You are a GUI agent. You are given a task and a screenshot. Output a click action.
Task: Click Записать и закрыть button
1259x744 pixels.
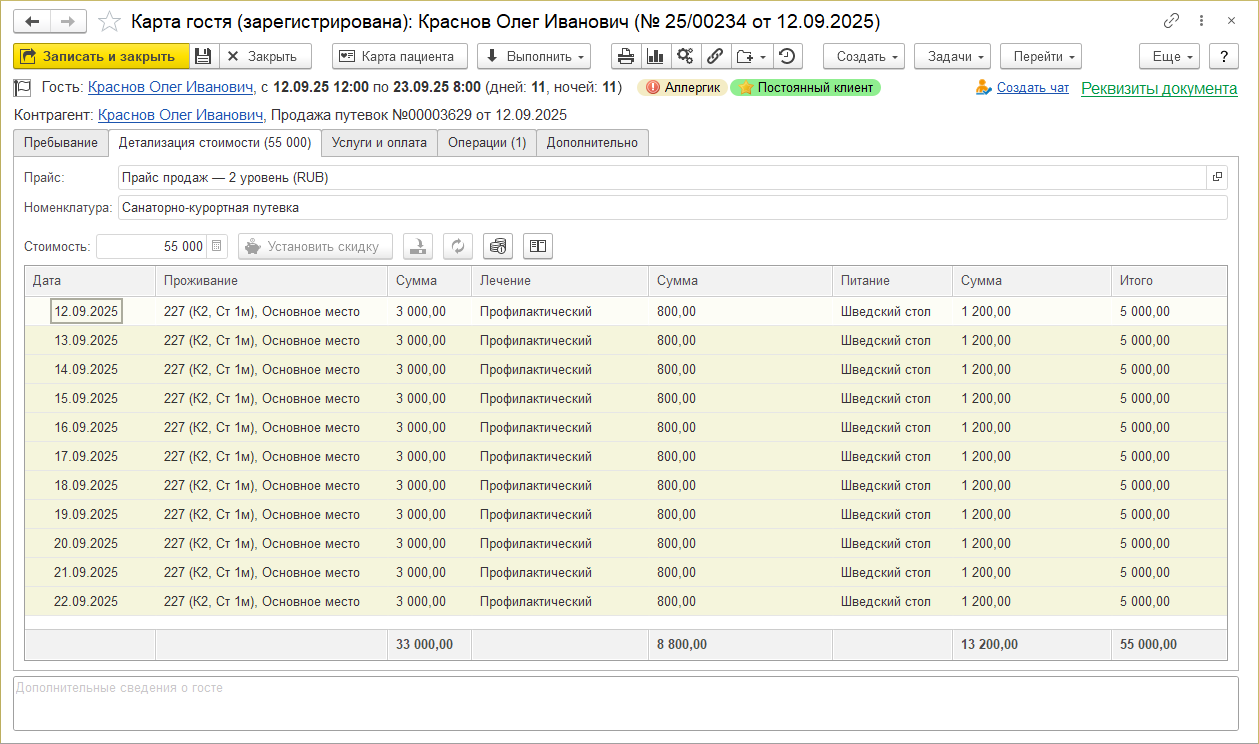pos(101,57)
